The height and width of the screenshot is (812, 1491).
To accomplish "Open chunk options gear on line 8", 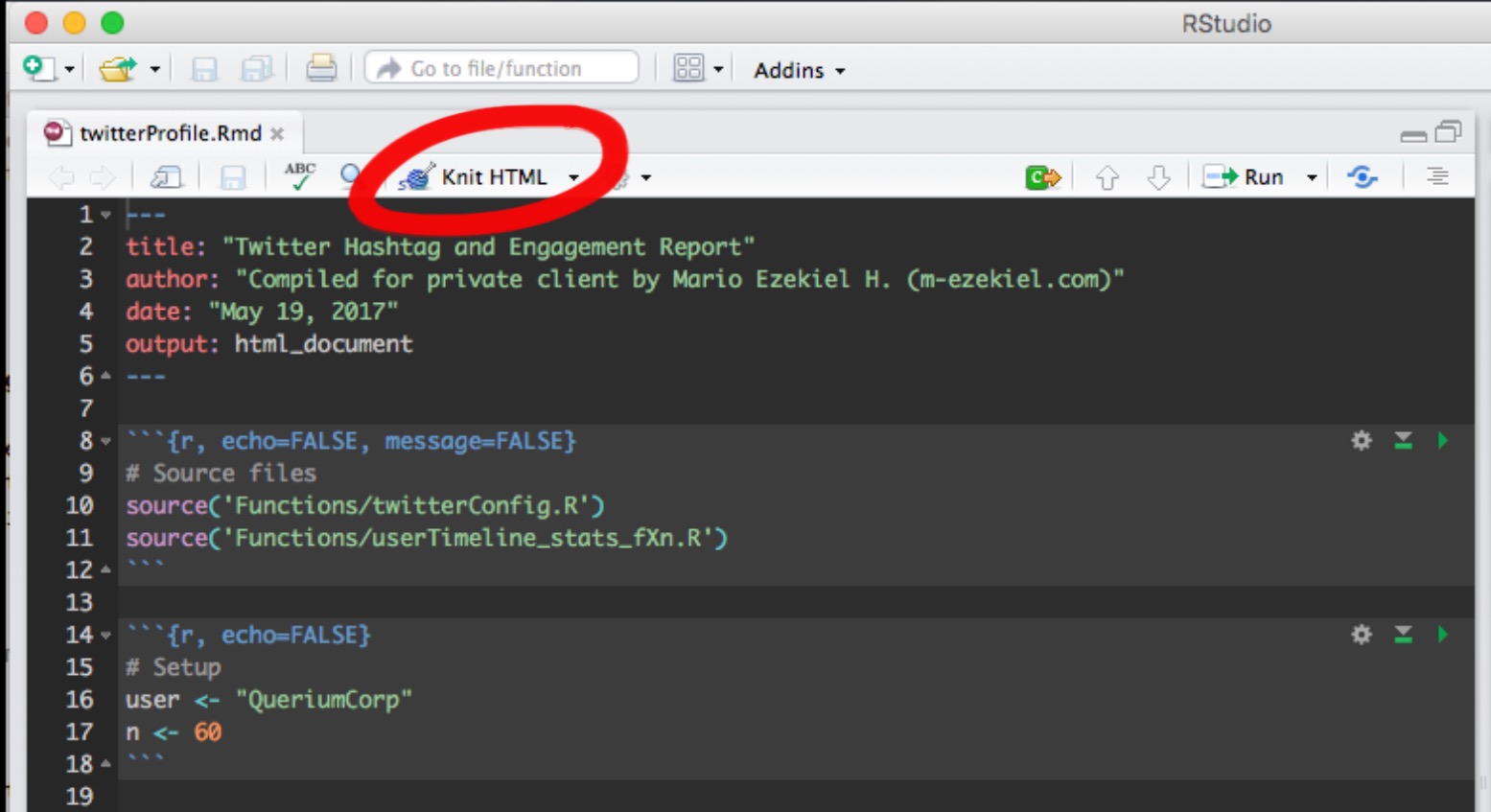I will [1362, 441].
